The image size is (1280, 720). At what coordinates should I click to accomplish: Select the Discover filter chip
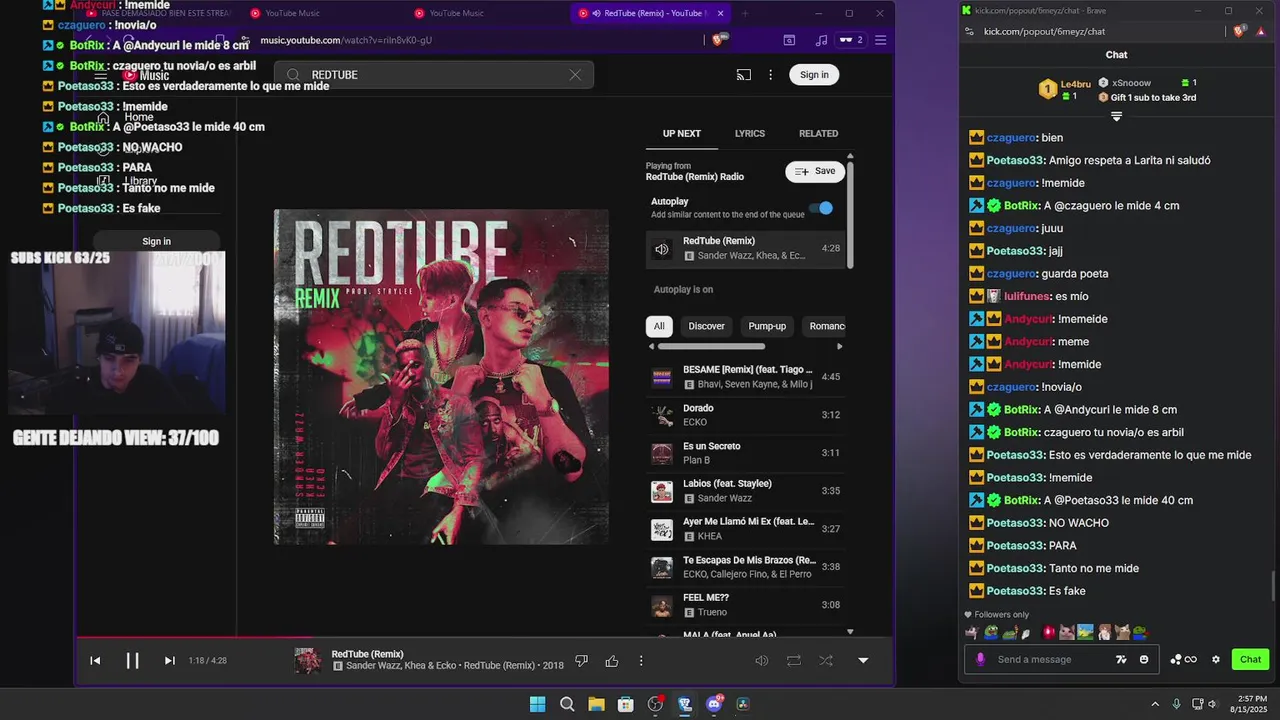click(706, 326)
